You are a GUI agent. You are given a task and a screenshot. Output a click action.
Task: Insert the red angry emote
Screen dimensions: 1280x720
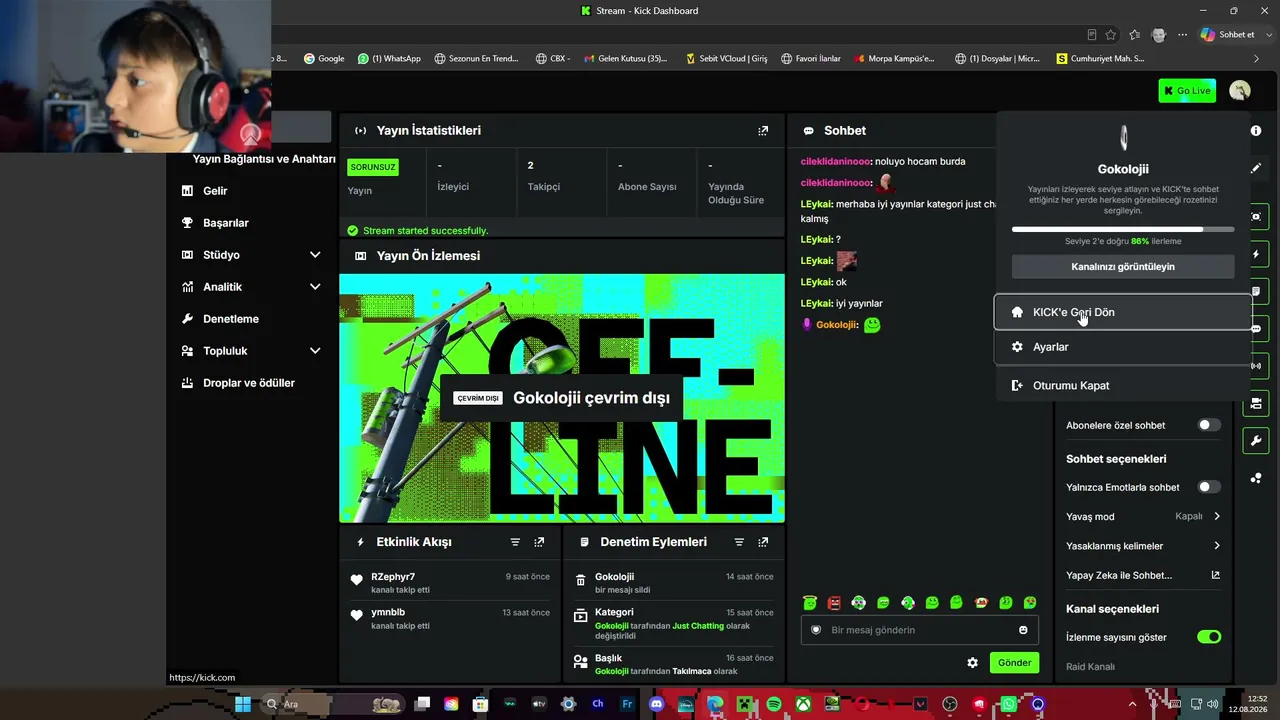[x=834, y=603]
